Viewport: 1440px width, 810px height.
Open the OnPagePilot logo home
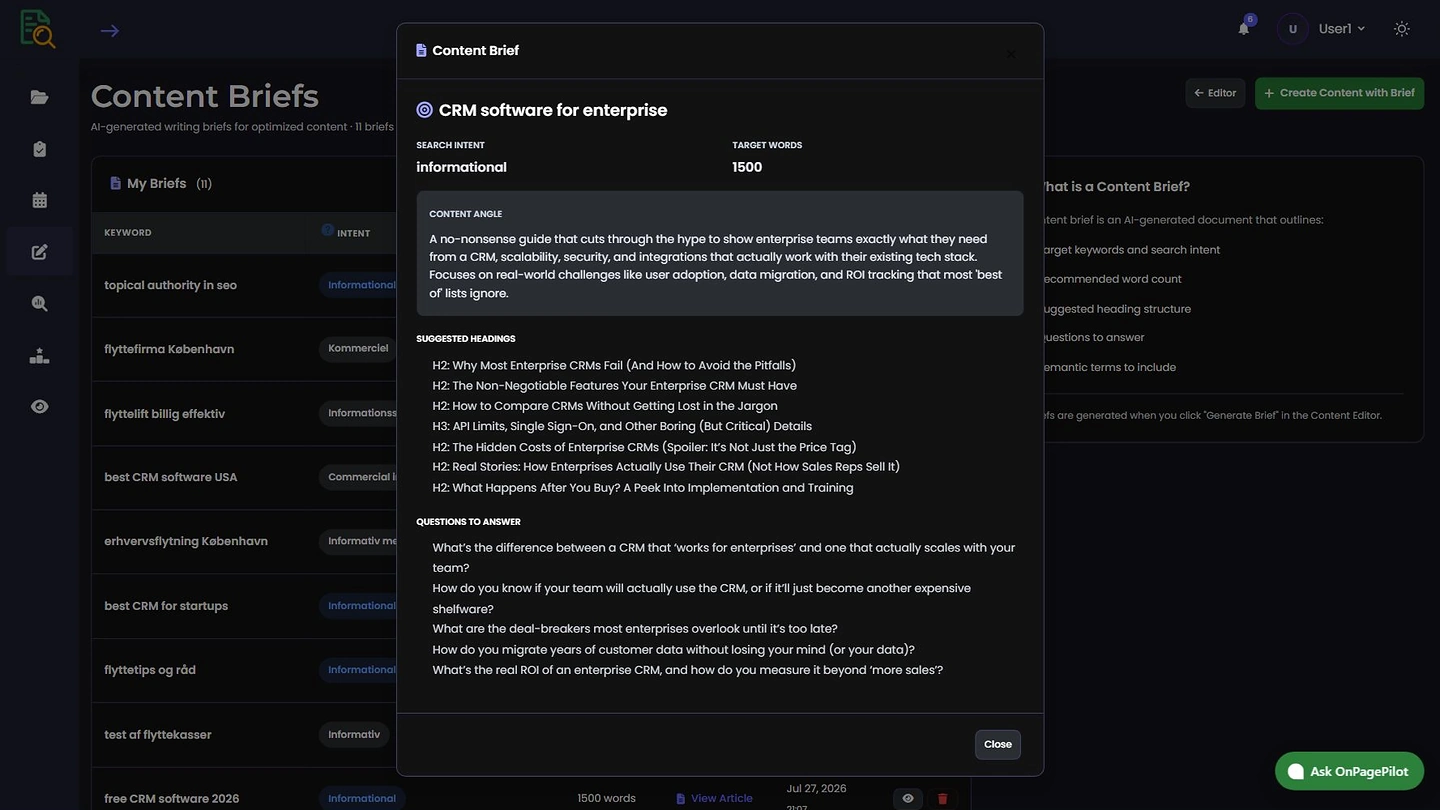click(x=38, y=29)
